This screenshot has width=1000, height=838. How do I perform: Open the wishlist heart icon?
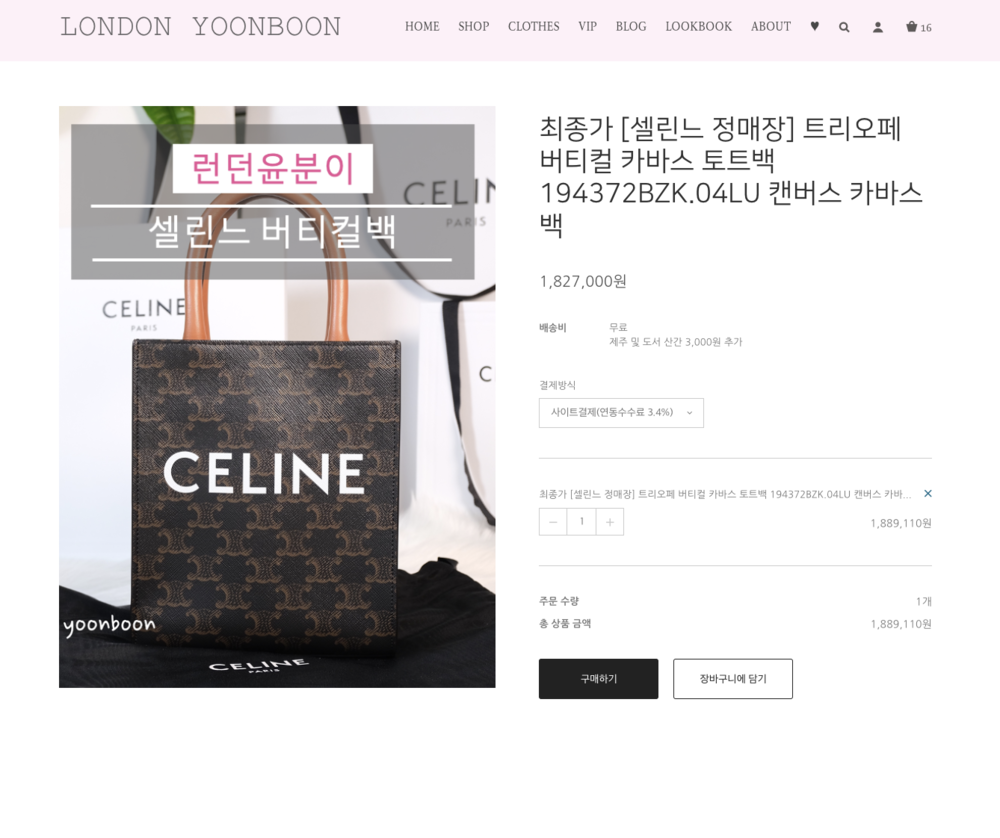tap(814, 26)
